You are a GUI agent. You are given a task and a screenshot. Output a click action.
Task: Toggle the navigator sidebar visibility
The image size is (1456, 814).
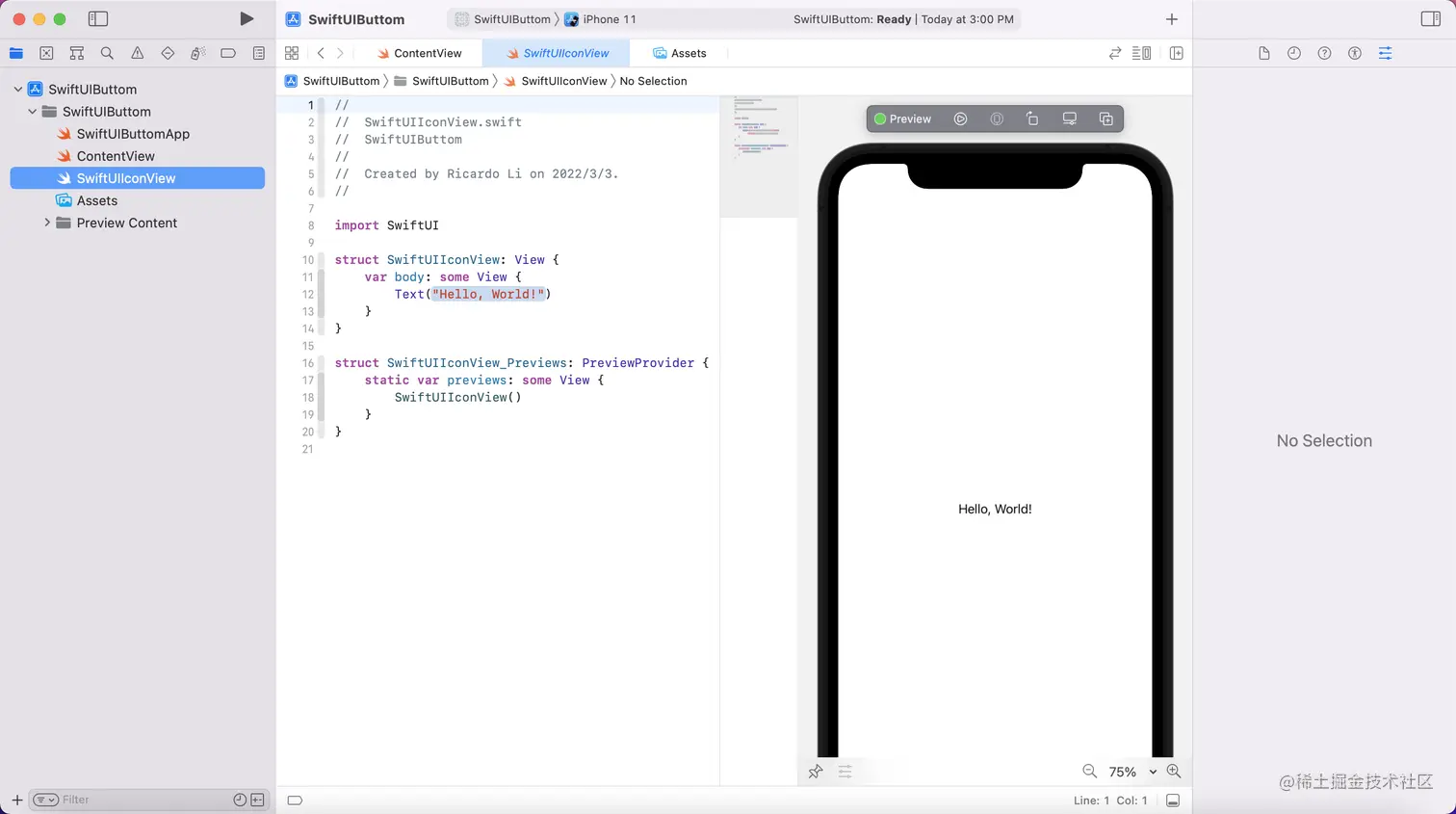click(x=97, y=17)
